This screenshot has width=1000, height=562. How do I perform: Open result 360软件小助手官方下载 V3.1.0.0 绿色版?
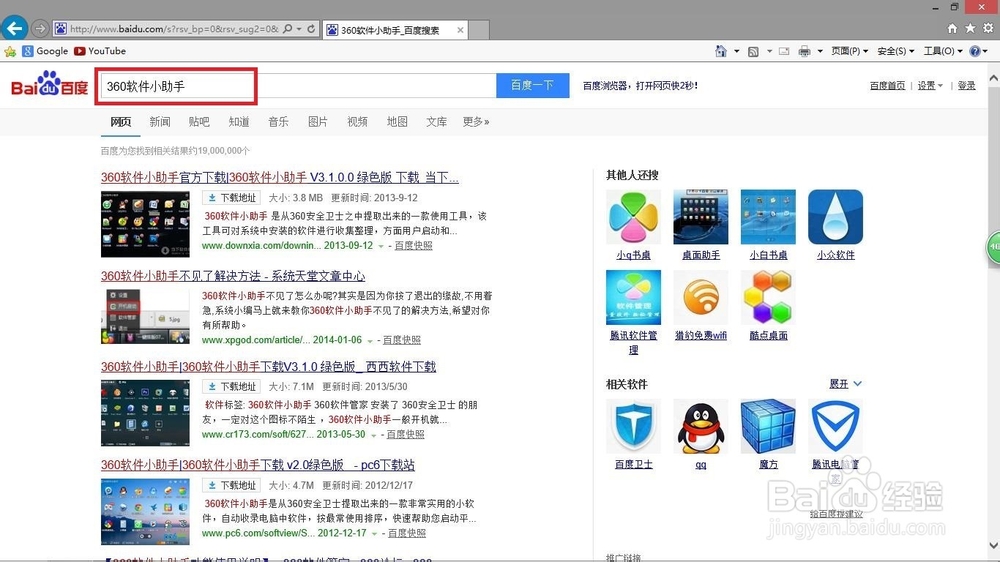(279, 177)
